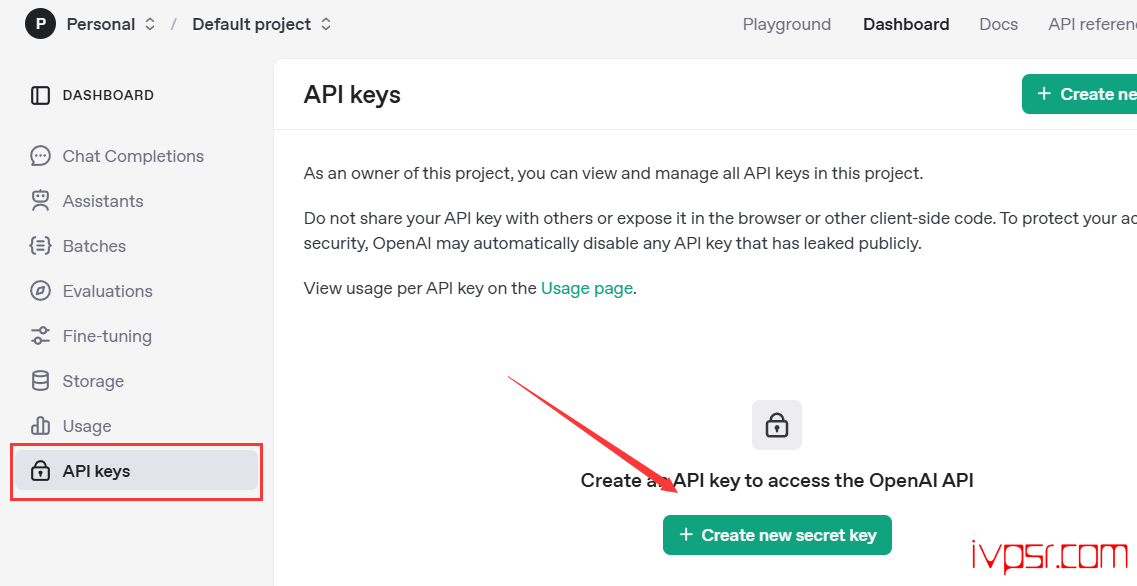Expand the Personal organization switcher
The width and height of the screenshot is (1137, 586).
tap(111, 24)
